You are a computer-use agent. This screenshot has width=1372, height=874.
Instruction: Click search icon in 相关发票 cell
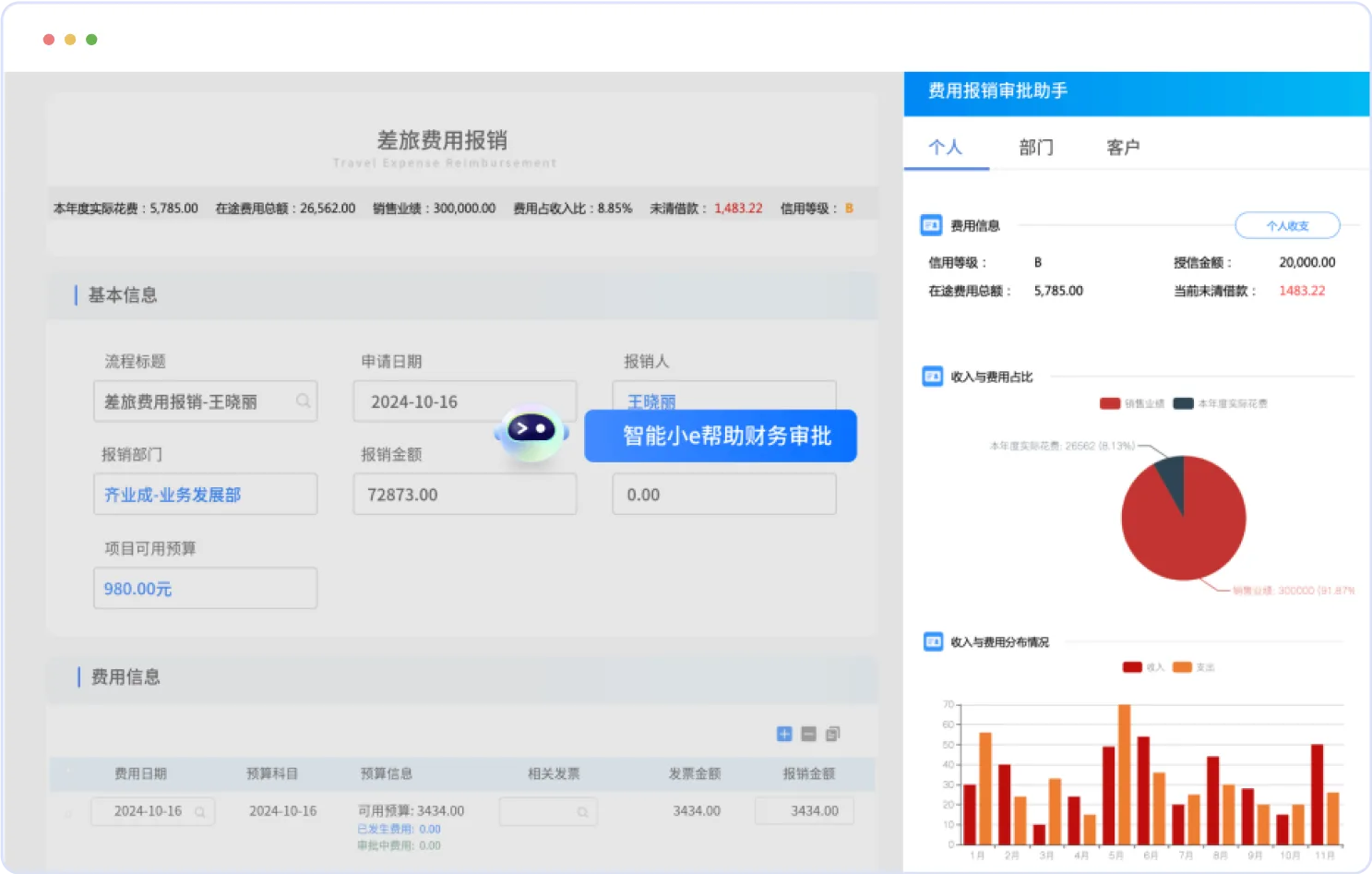click(x=582, y=812)
